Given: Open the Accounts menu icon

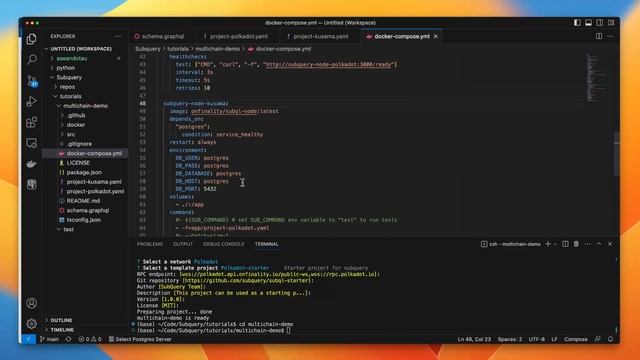Looking at the screenshot, I should click(x=31, y=303).
